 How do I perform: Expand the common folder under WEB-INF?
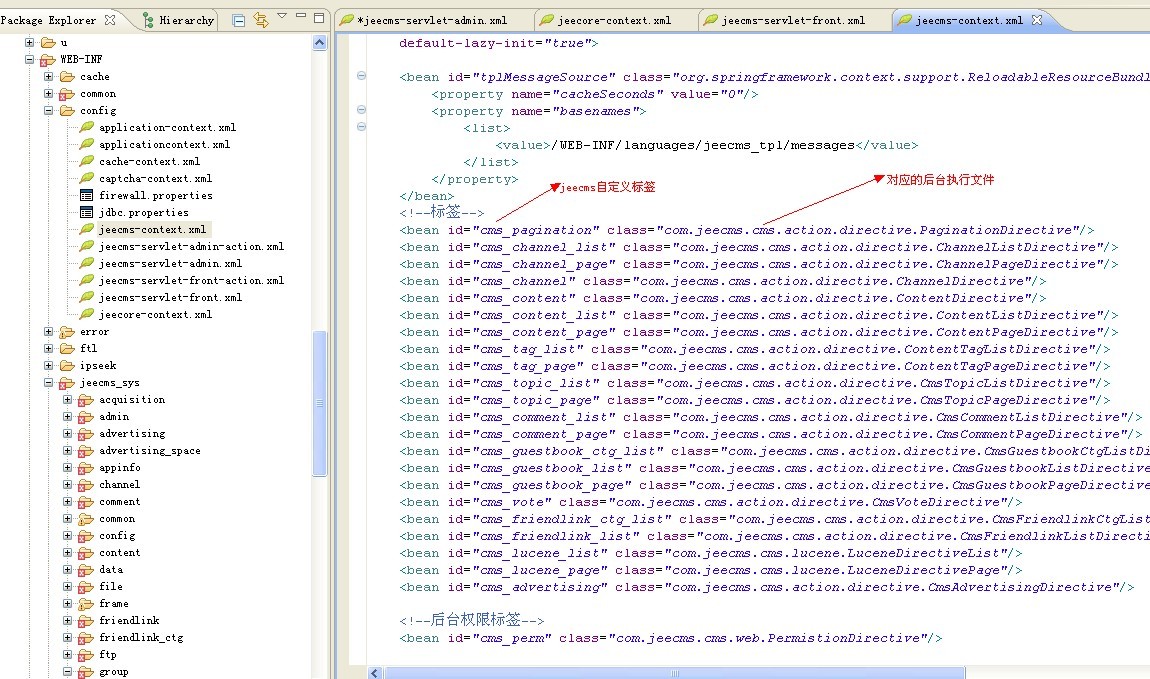tap(48, 93)
